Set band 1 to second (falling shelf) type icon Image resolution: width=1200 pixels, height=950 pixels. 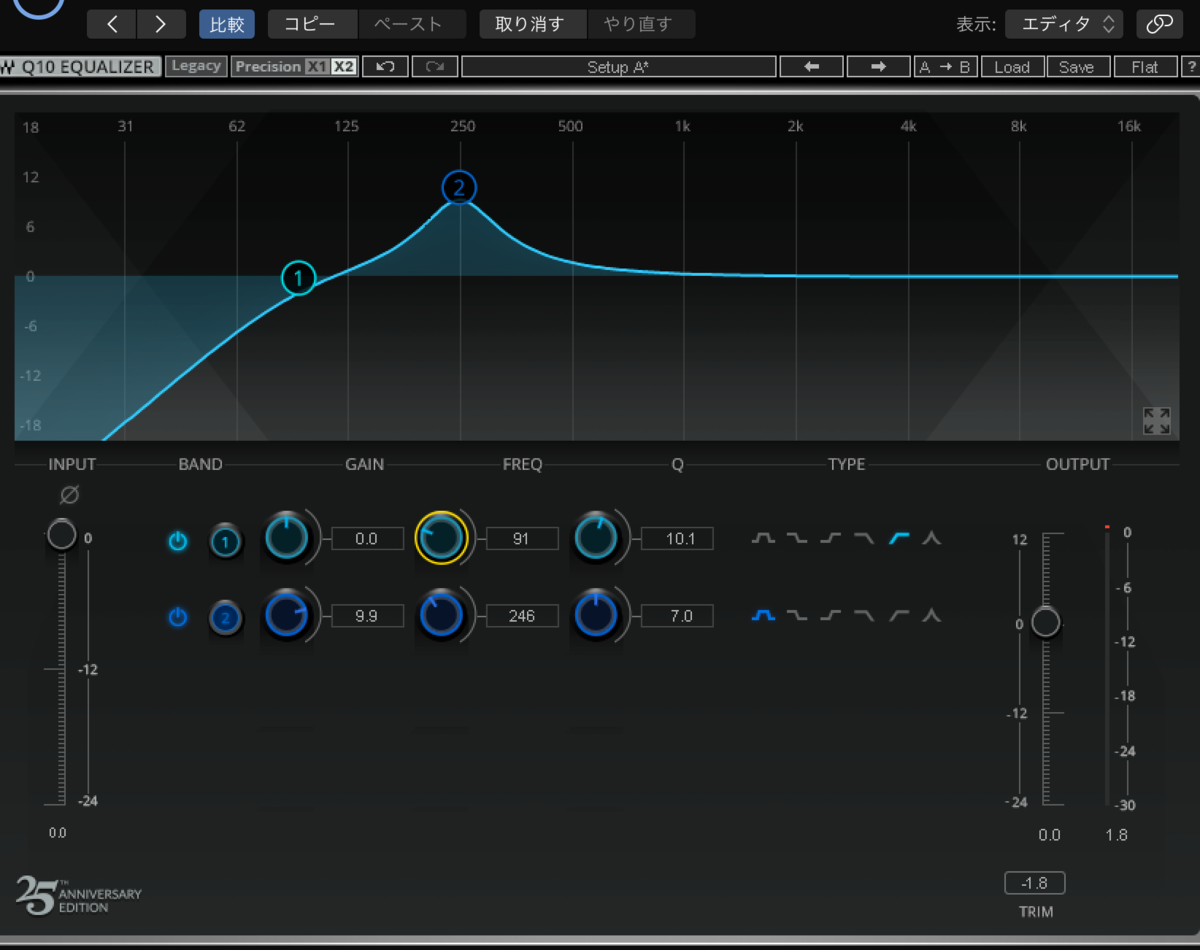pos(797,539)
